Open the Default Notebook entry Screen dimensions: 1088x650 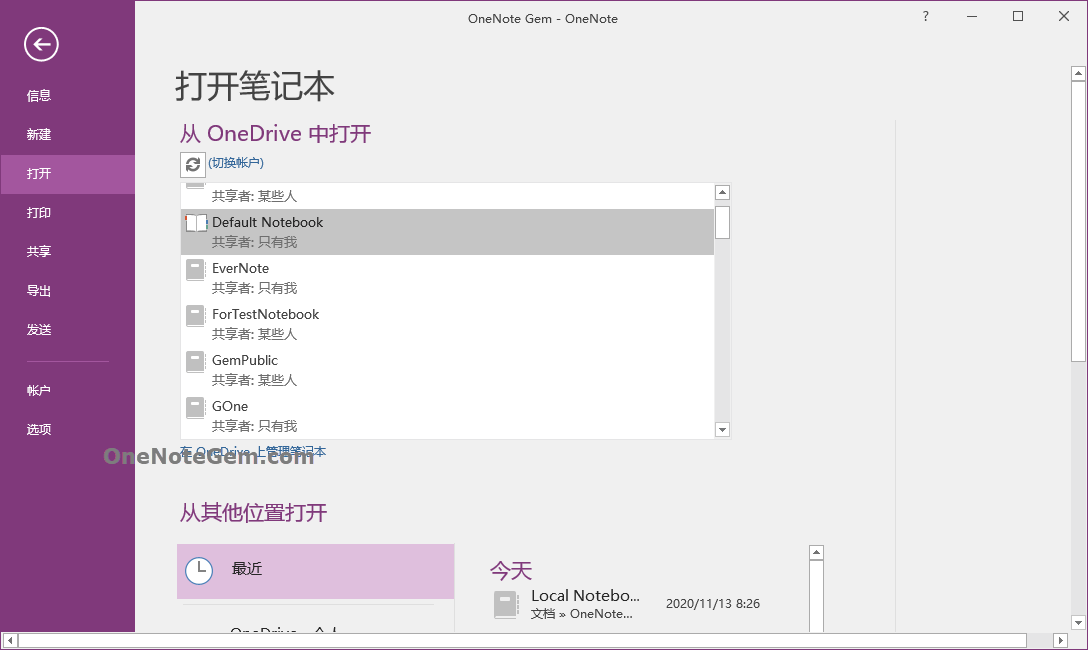448,232
